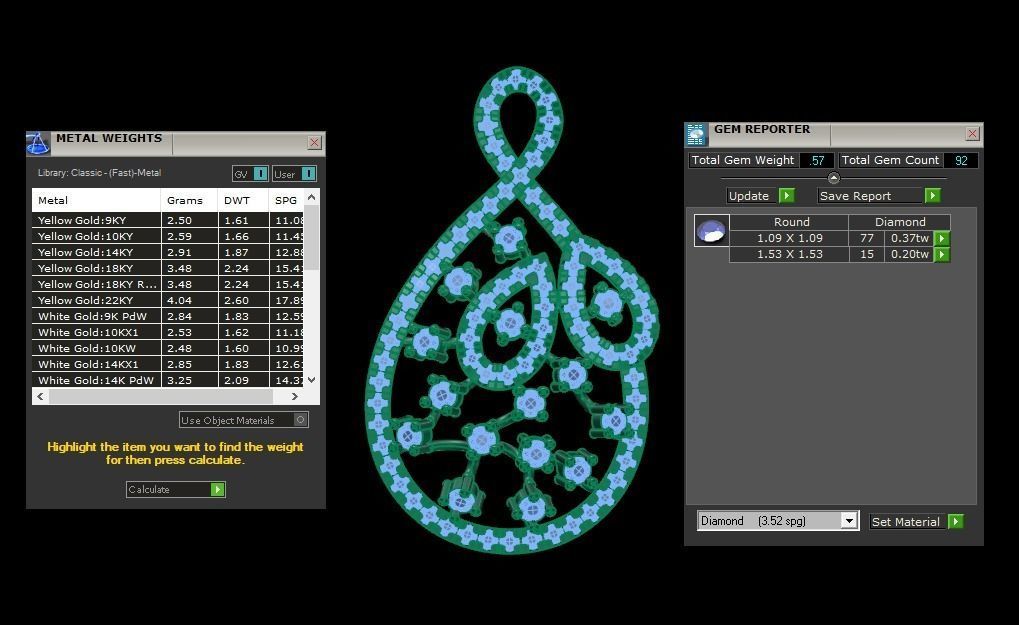Click Save Report button
Image resolution: width=1019 pixels, height=625 pixels.
tap(879, 196)
